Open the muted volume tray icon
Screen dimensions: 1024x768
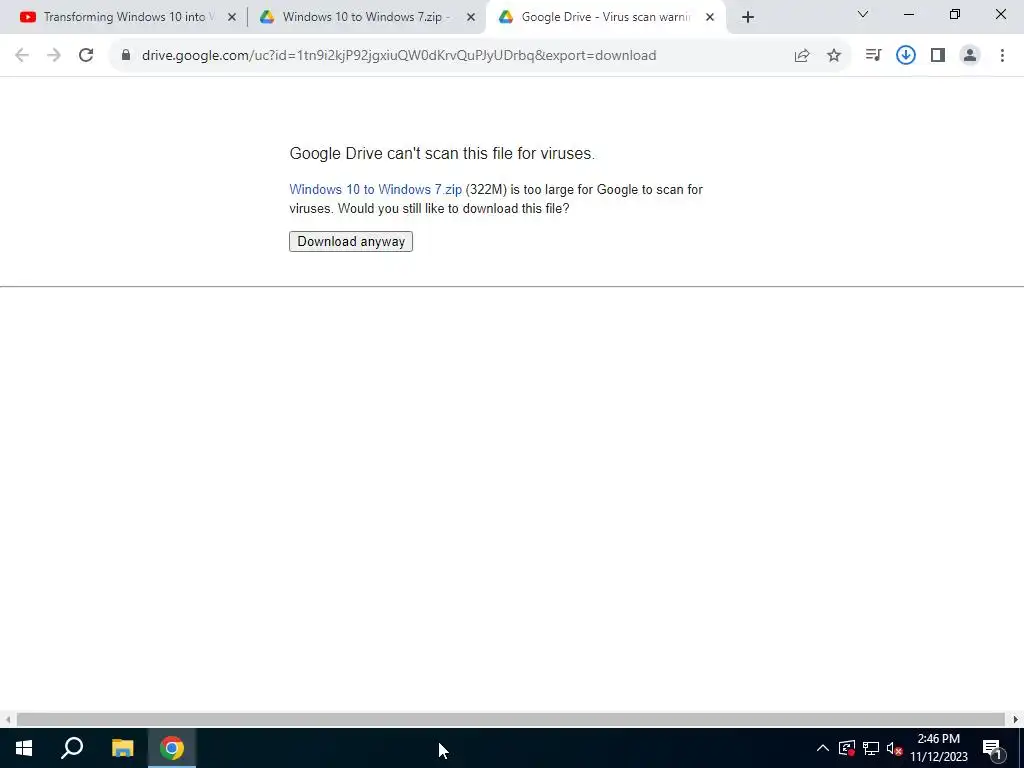[894, 748]
